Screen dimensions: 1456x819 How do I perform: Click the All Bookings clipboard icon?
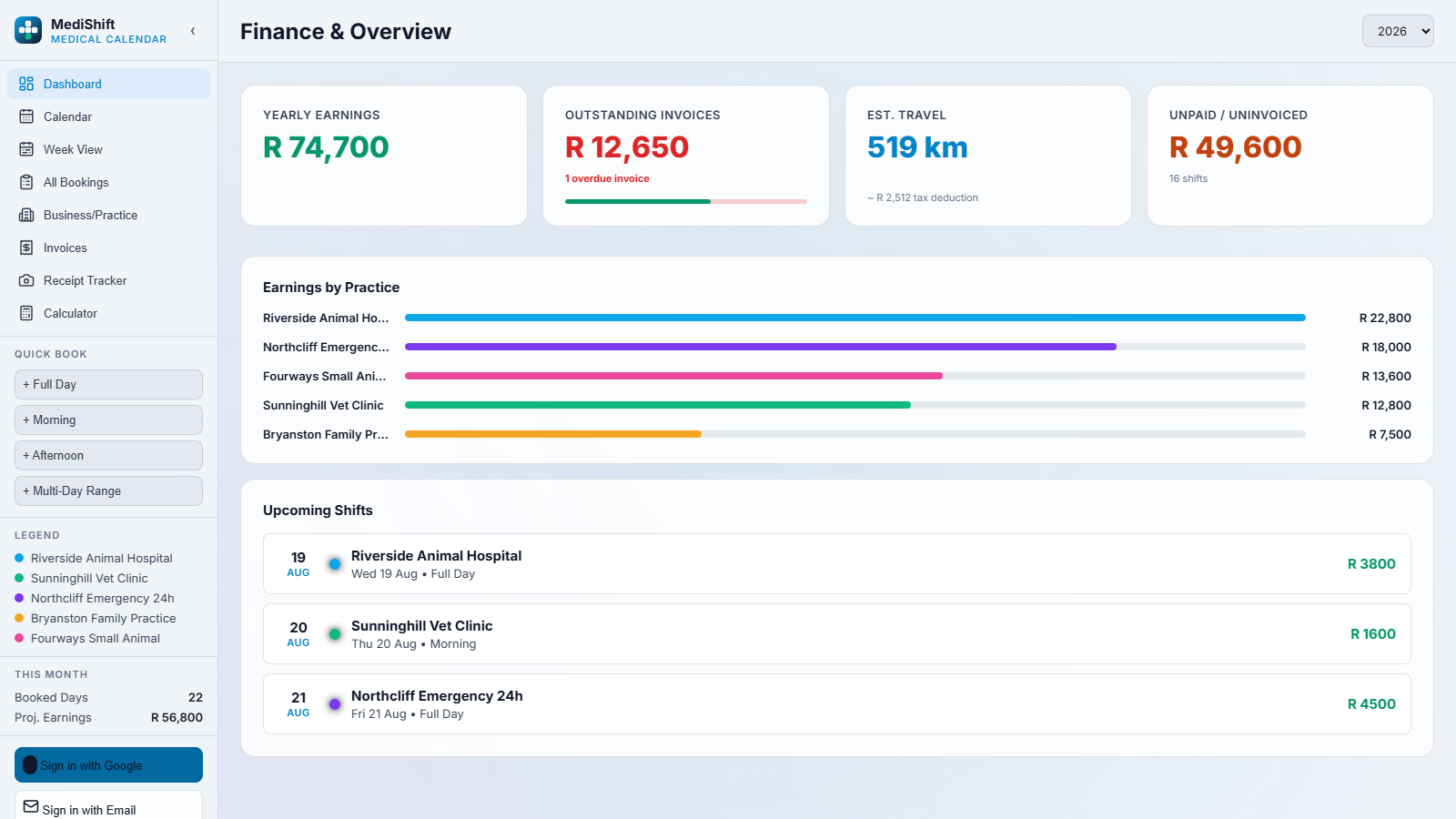[x=26, y=182]
